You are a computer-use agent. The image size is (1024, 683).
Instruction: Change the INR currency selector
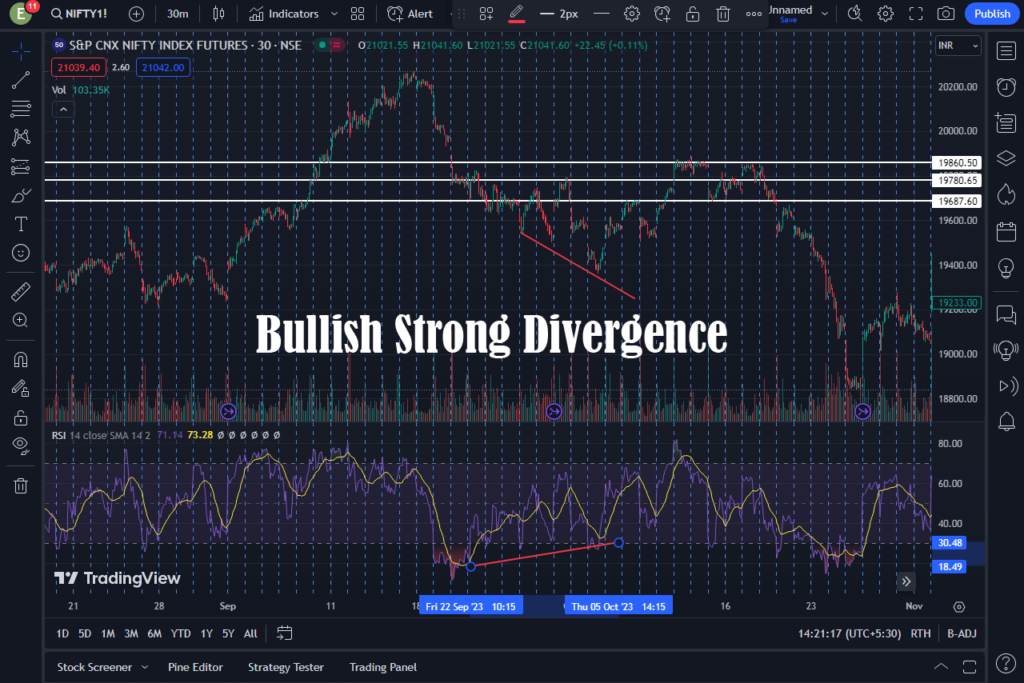[x=958, y=46]
